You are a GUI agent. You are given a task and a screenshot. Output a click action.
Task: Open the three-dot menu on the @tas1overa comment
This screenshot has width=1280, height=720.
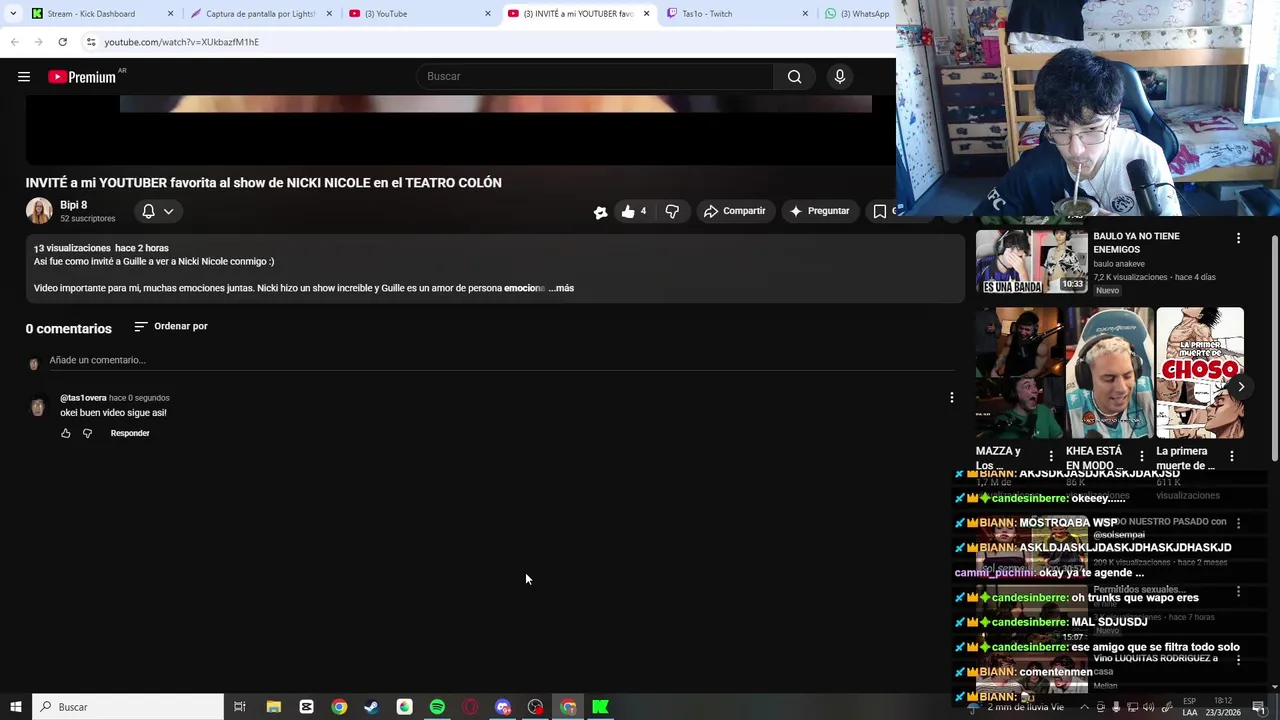click(951, 398)
